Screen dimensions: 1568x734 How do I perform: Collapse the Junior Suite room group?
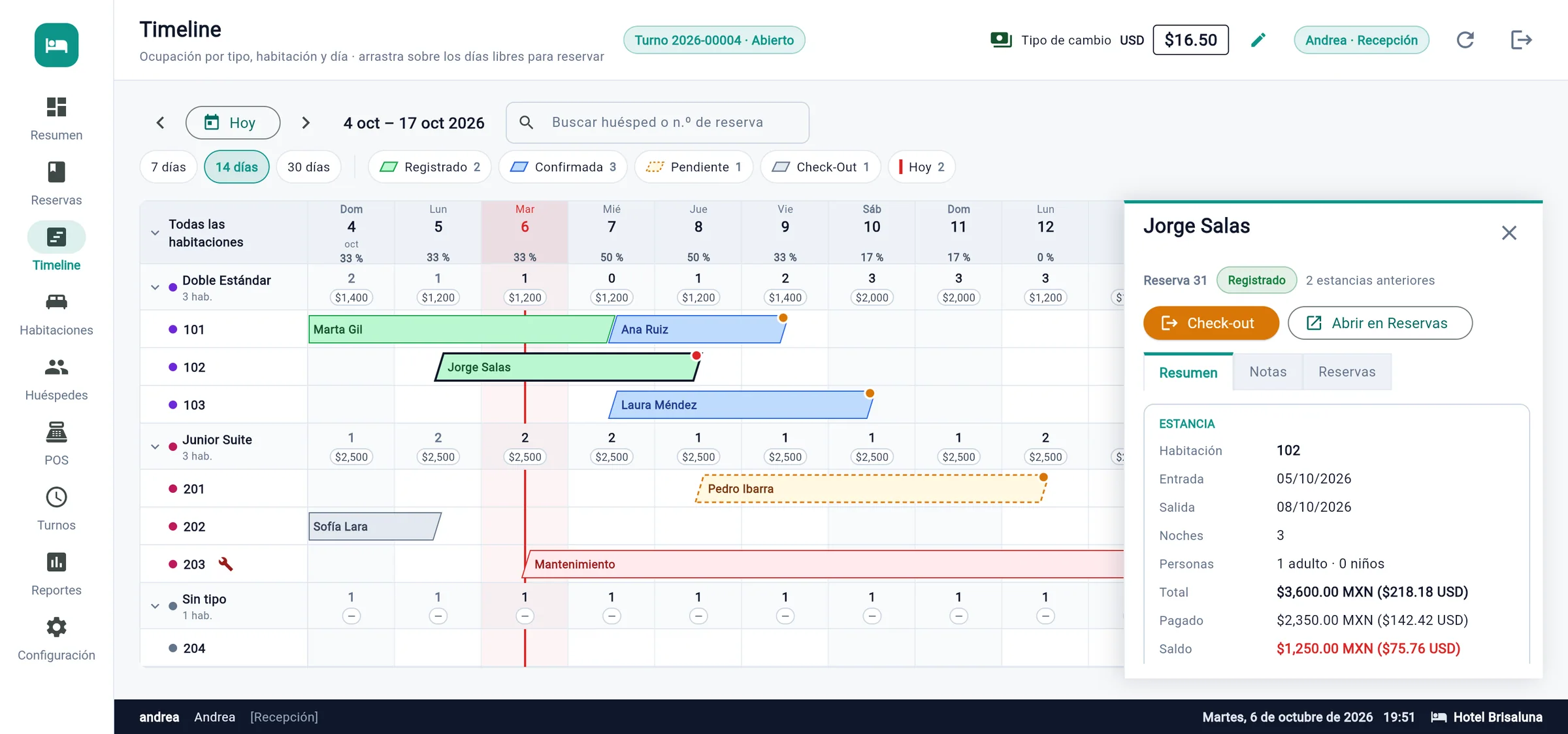click(155, 446)
